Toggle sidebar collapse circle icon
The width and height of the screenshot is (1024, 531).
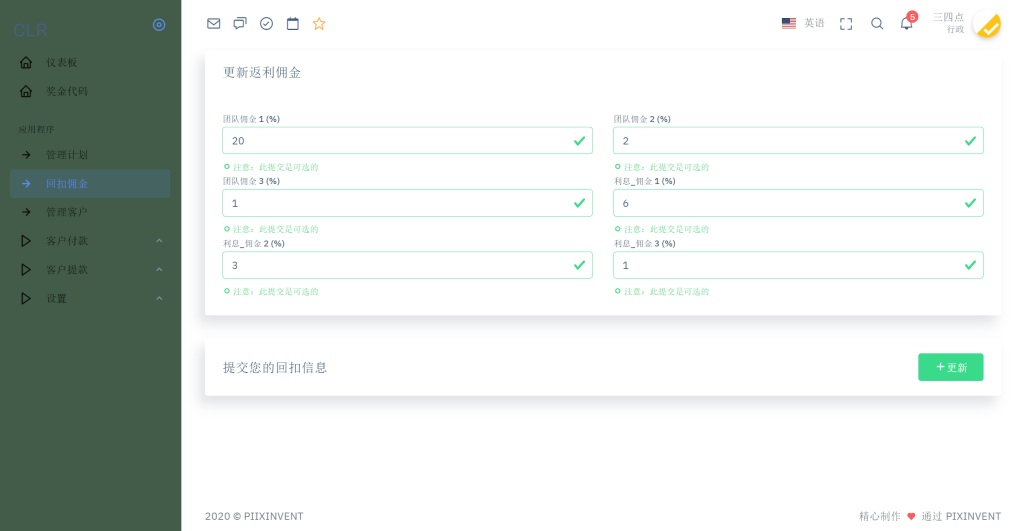159,25
